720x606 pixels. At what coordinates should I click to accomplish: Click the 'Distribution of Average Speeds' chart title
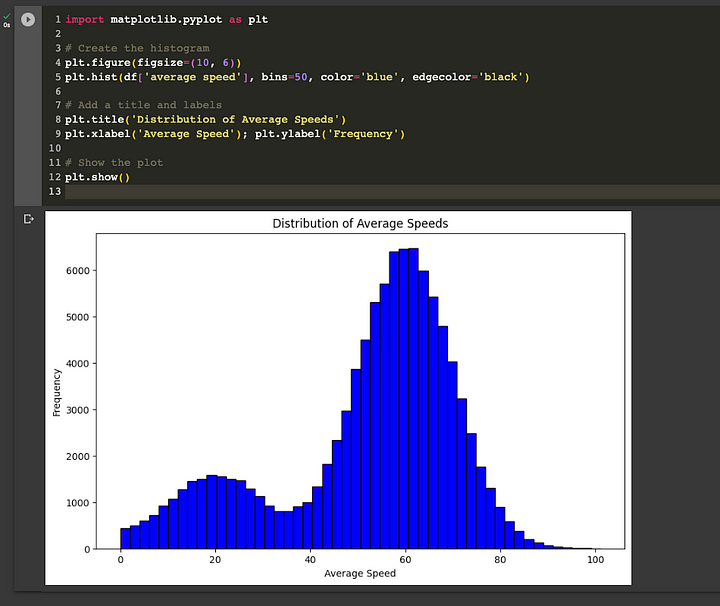point(360,224)
